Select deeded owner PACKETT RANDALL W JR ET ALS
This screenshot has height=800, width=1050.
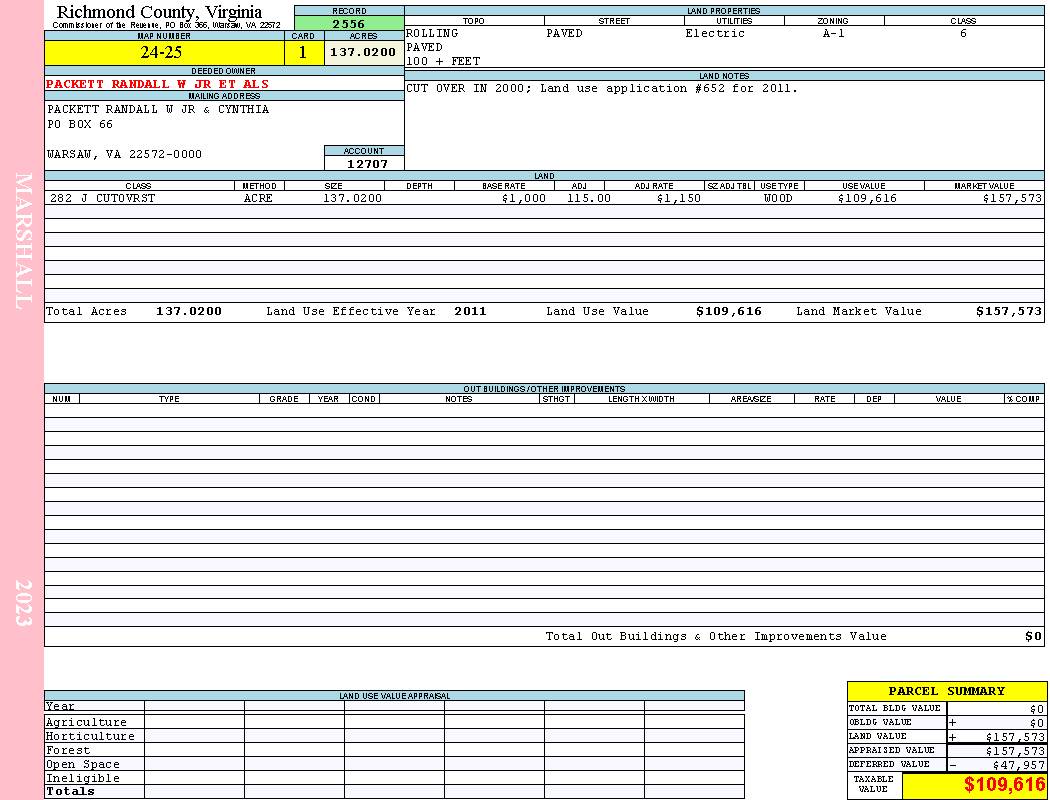(157, 84)
